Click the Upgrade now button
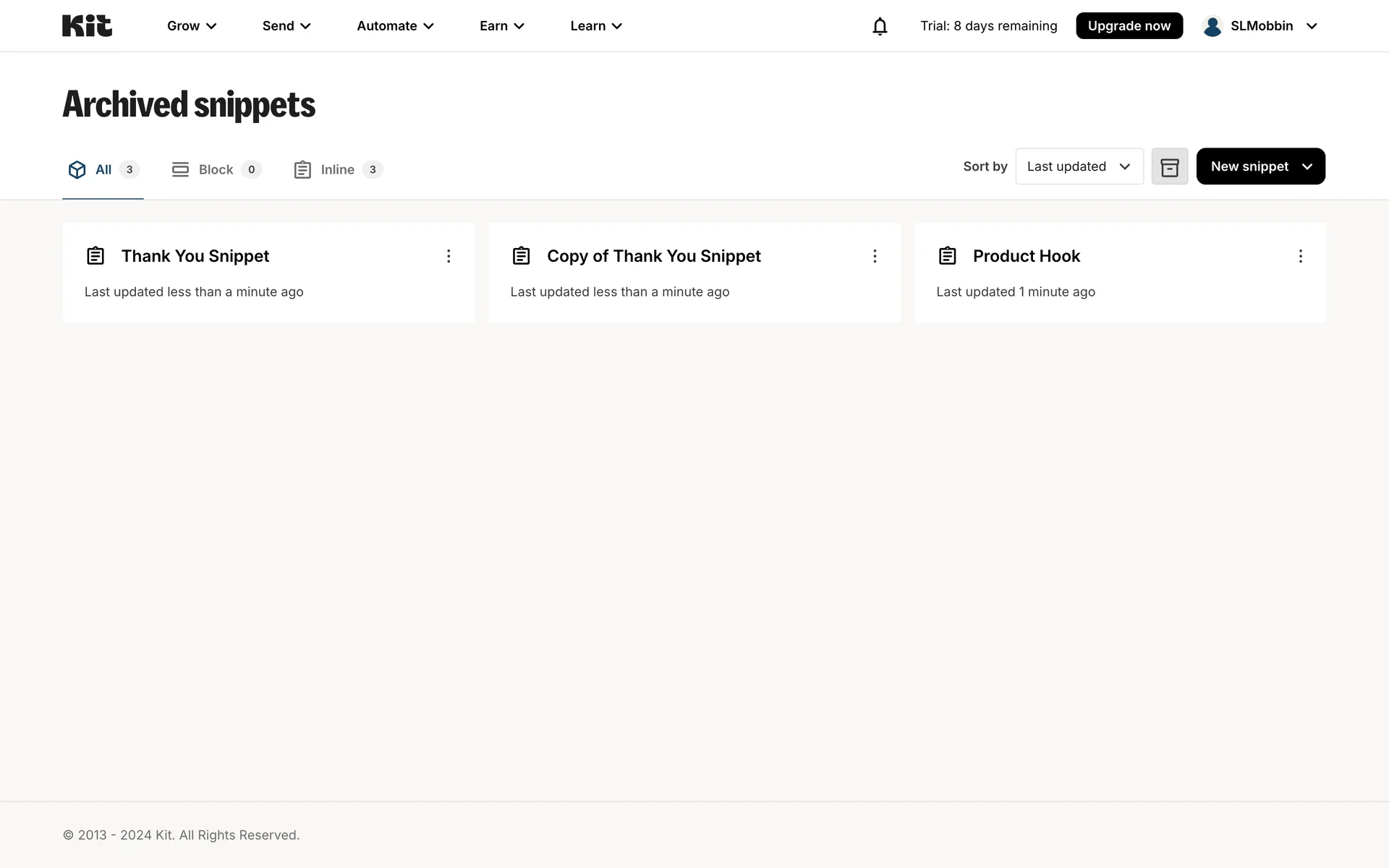 click(1129, 26)
